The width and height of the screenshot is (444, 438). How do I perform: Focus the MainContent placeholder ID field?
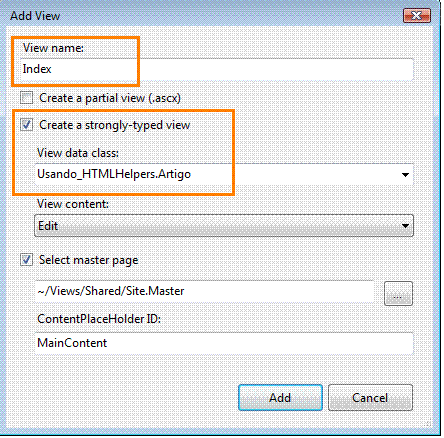[224, 343]
